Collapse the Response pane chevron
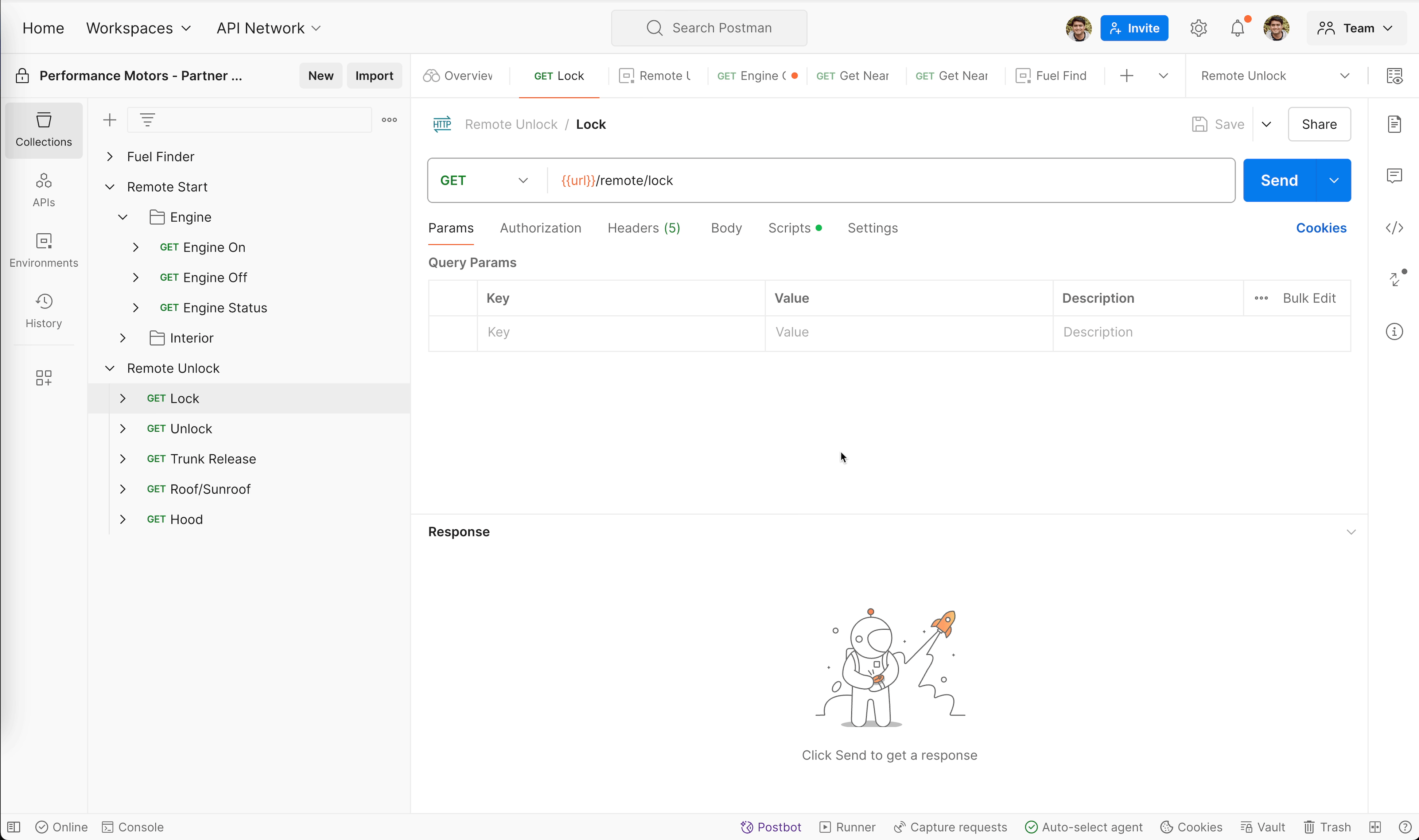Screen dimensions: 1419x840 point(1351,532)
